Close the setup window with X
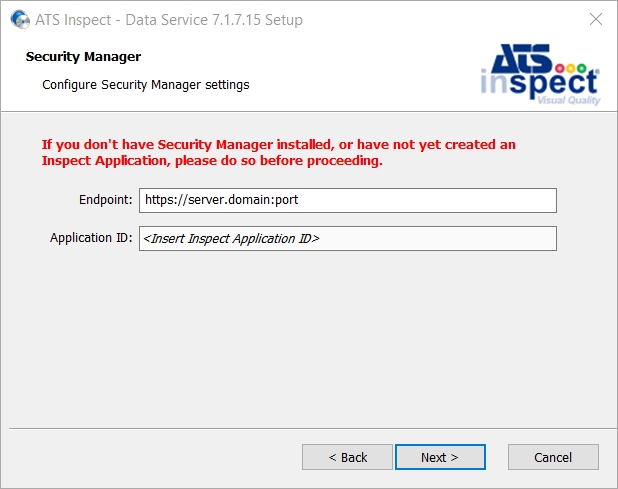The image size is (618, 489). [x=596, y=19]
